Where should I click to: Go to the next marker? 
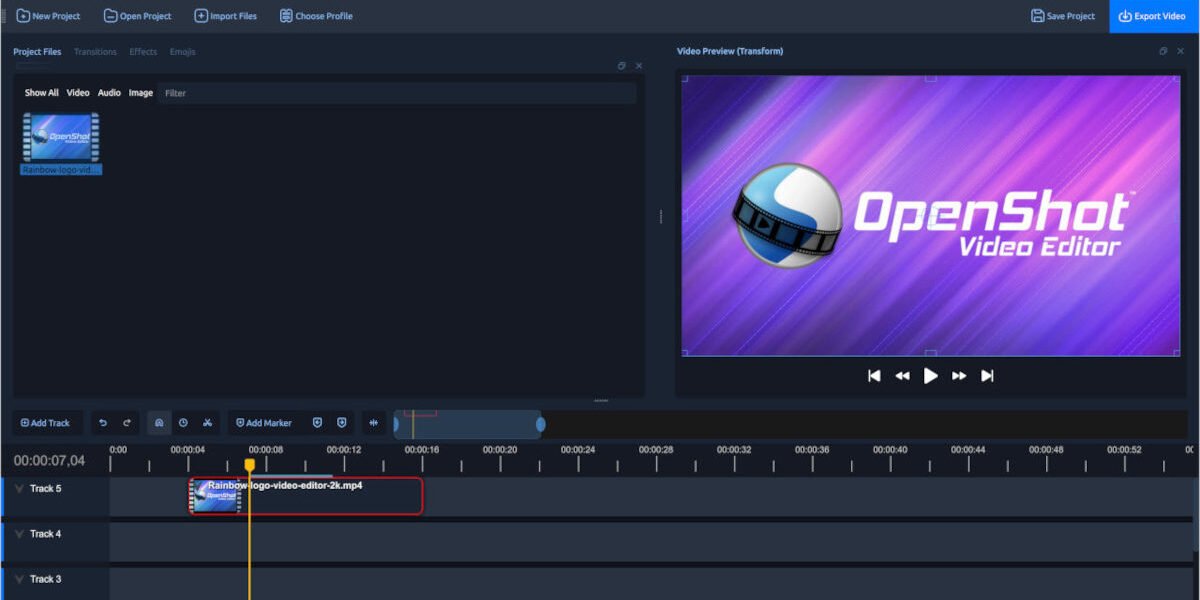tap(341, 423)
